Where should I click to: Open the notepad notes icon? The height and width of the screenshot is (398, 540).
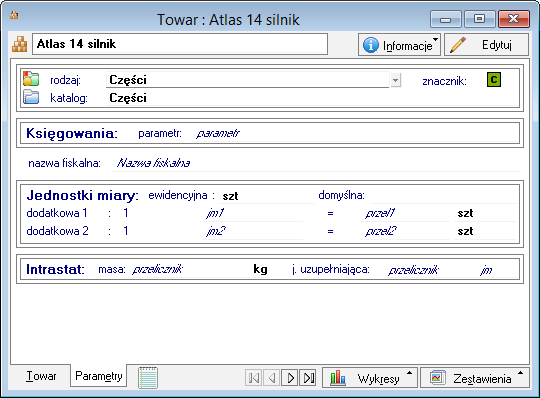tap(148, 378)
